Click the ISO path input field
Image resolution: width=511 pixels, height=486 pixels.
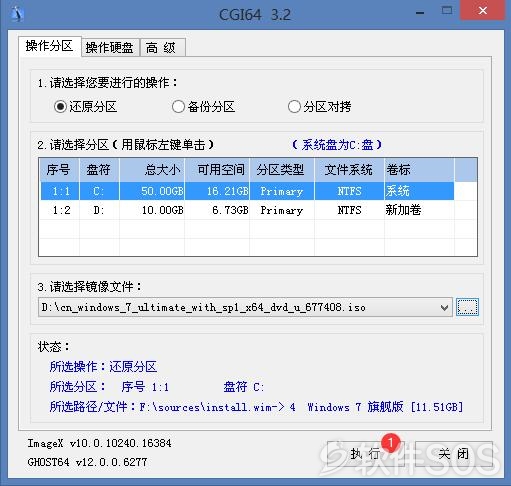238,307
